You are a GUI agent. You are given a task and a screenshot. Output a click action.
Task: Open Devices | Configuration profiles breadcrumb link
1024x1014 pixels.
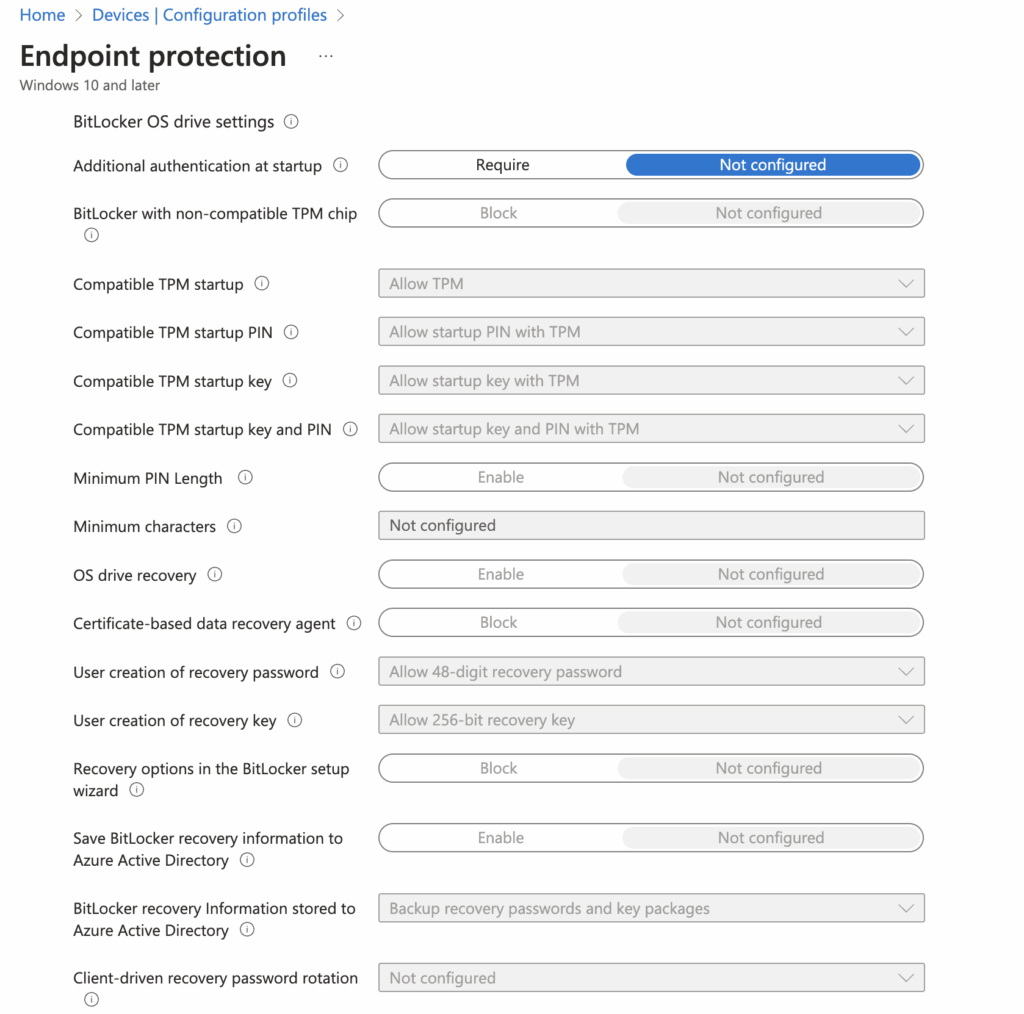209,14
